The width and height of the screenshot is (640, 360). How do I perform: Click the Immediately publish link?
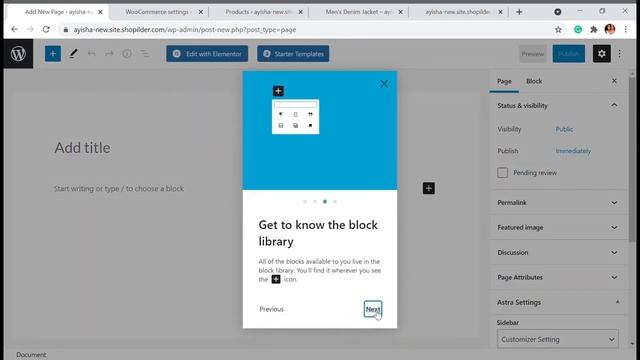573,151
